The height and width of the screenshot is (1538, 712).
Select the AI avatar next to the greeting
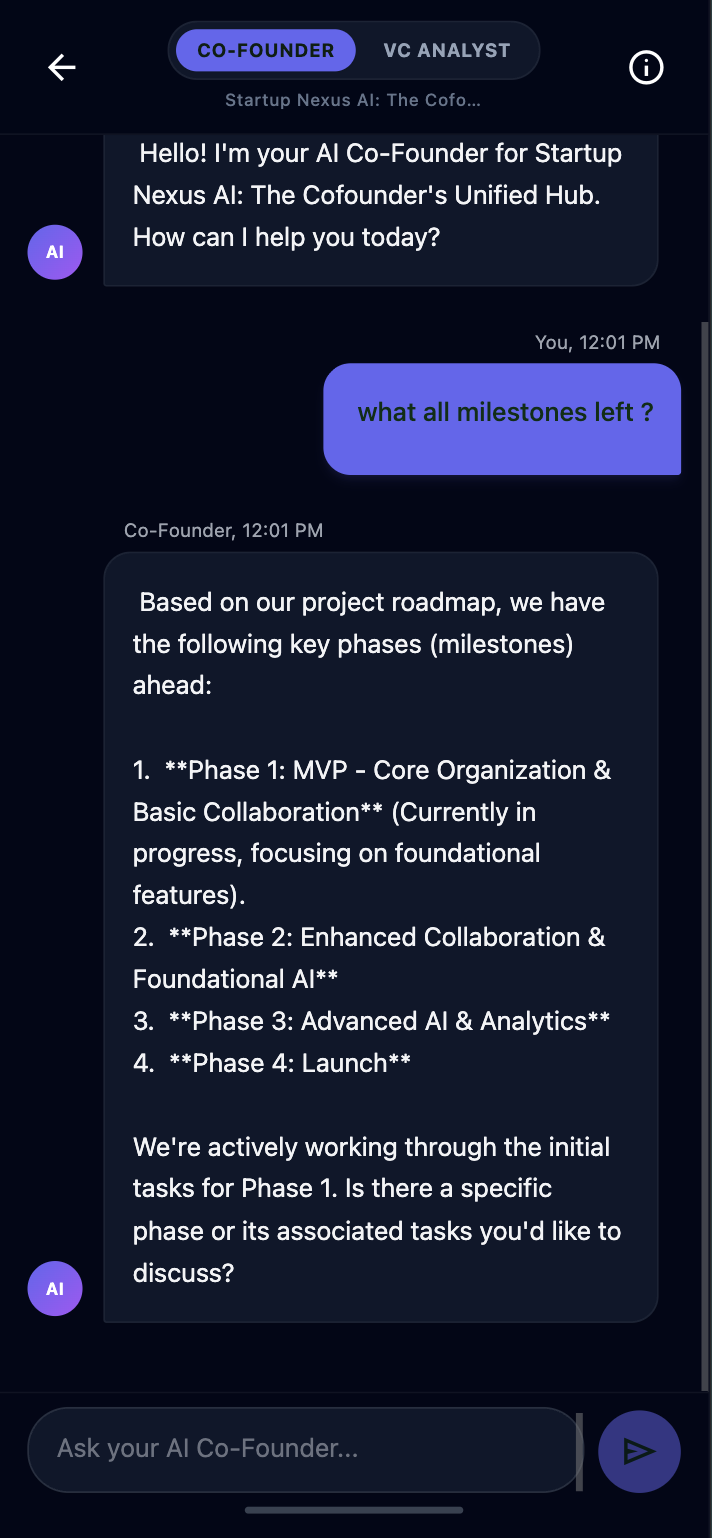click(x=54, y=252)
